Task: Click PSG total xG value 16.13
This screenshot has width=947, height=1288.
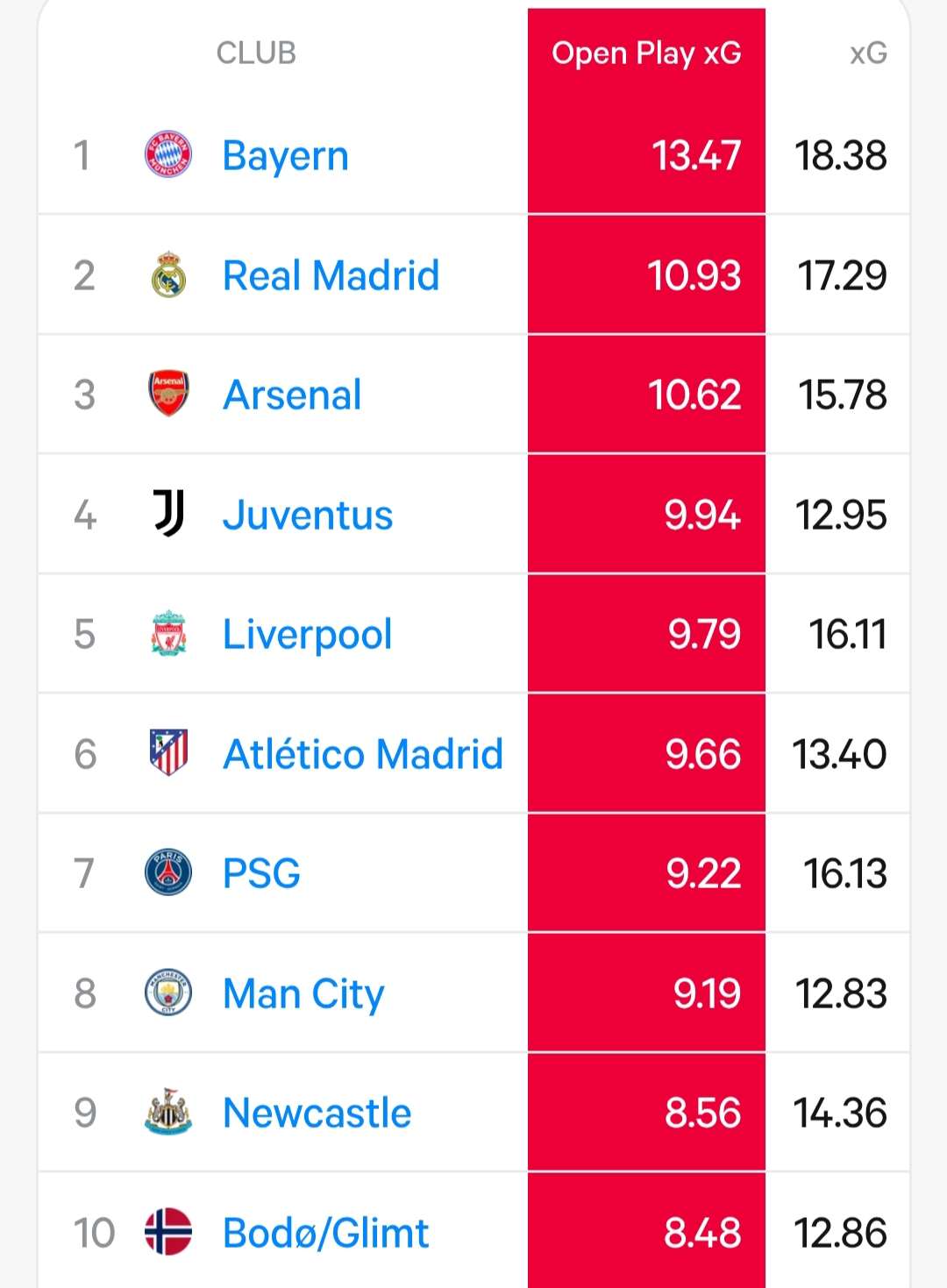Action: 844,874
